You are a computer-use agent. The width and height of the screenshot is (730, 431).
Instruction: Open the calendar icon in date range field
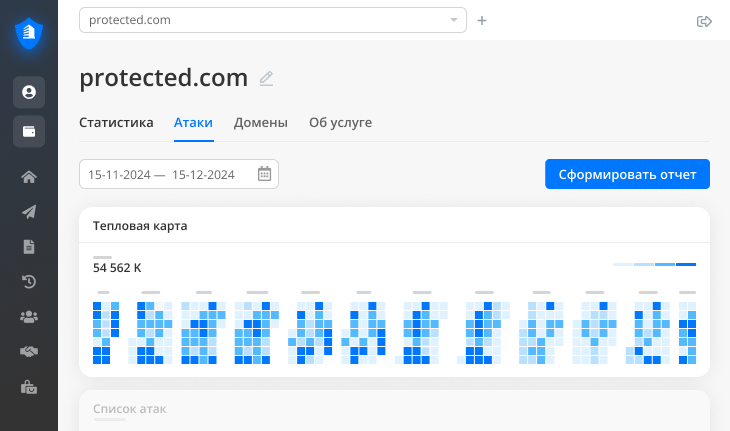(x=264, y=174)
